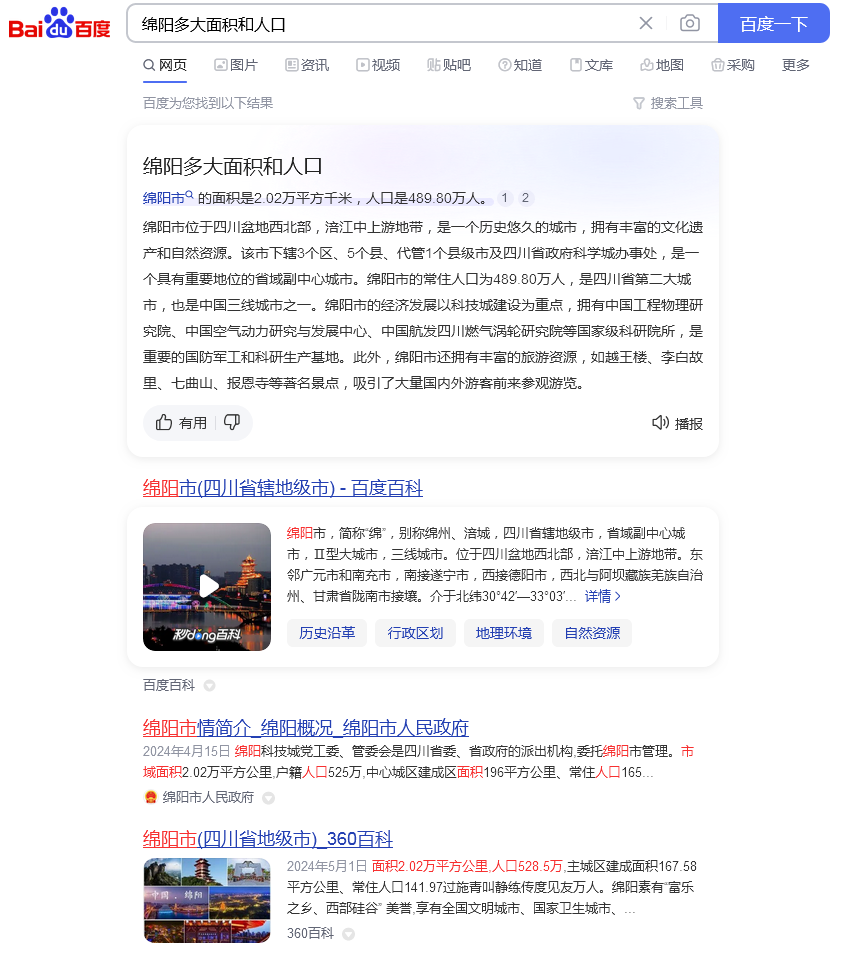This screenshot has width=850, height=959.
Task: Select the 行政区划 tag button
Action: point(415,633)
